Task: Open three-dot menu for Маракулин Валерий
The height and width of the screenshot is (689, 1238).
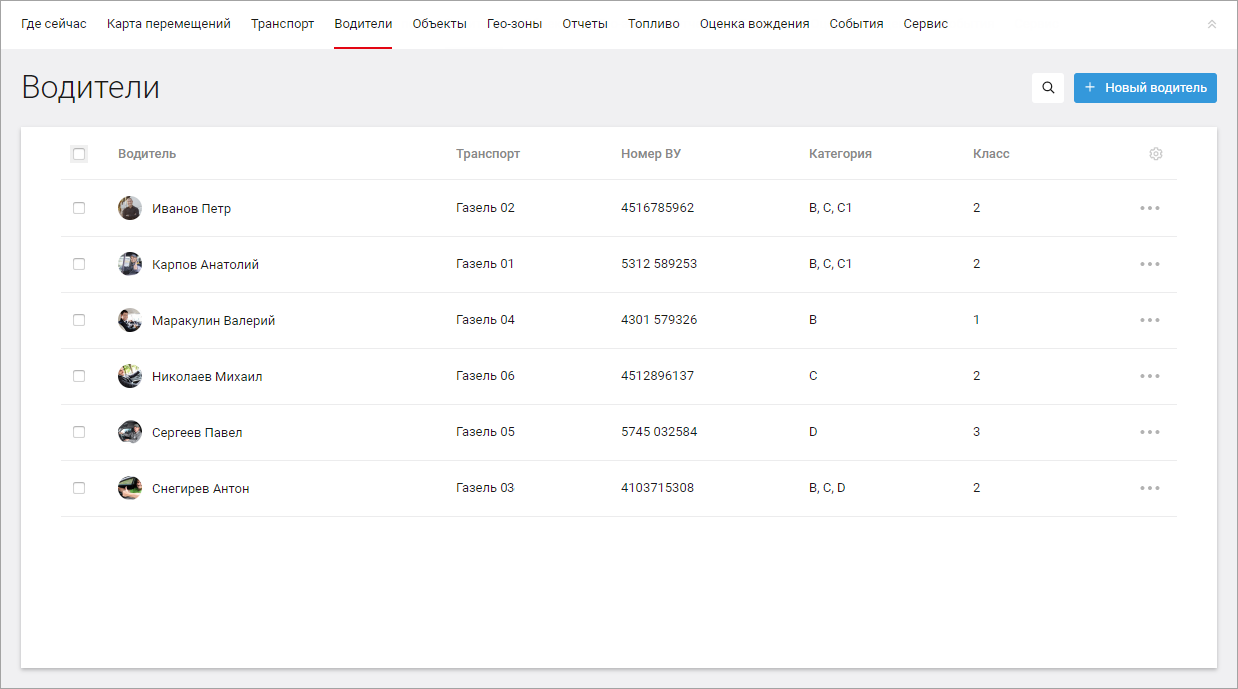Action: pyautogui.click(x=1150, y=320)
